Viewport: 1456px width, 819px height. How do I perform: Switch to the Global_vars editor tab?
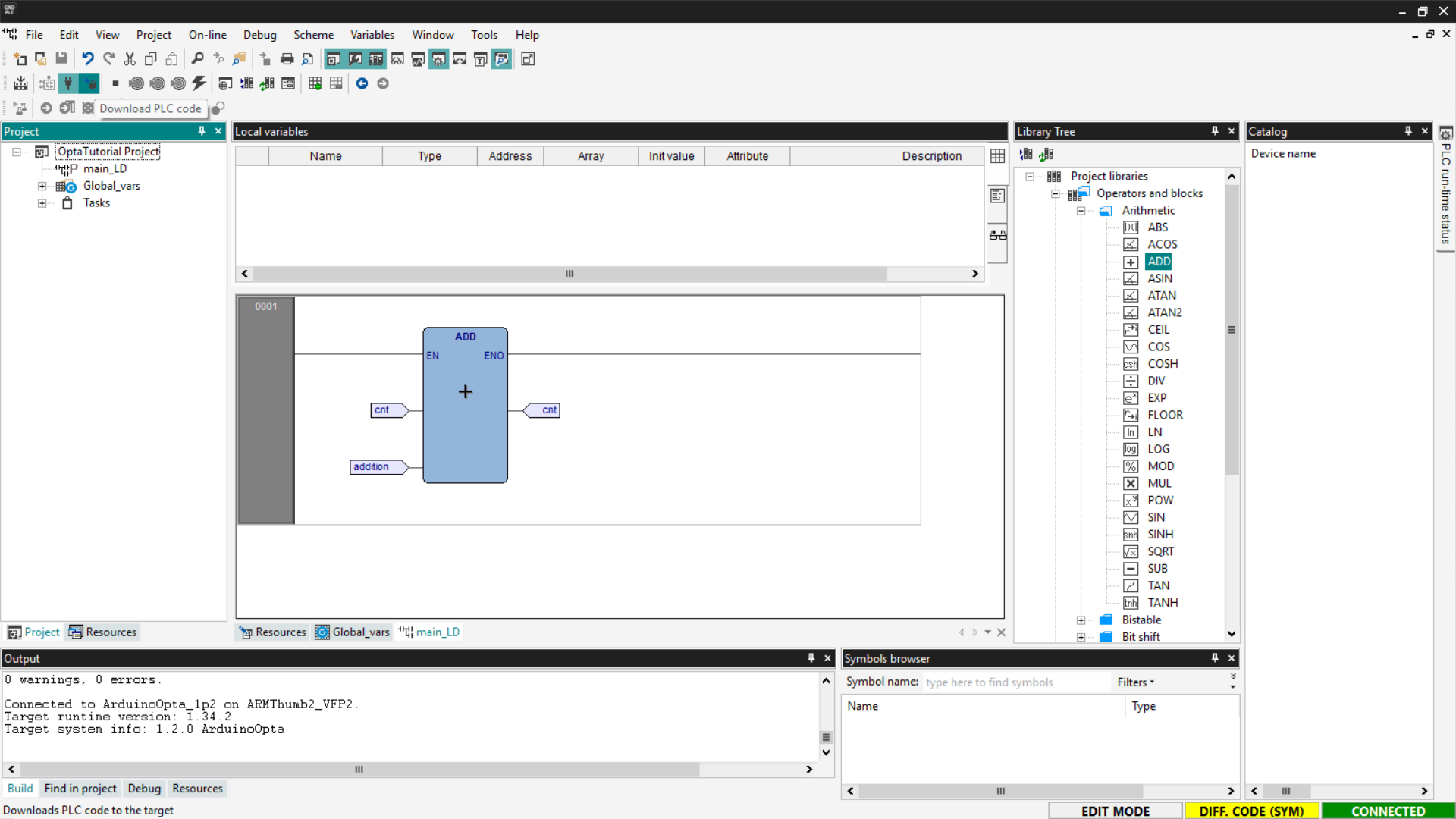pos(353,632)
